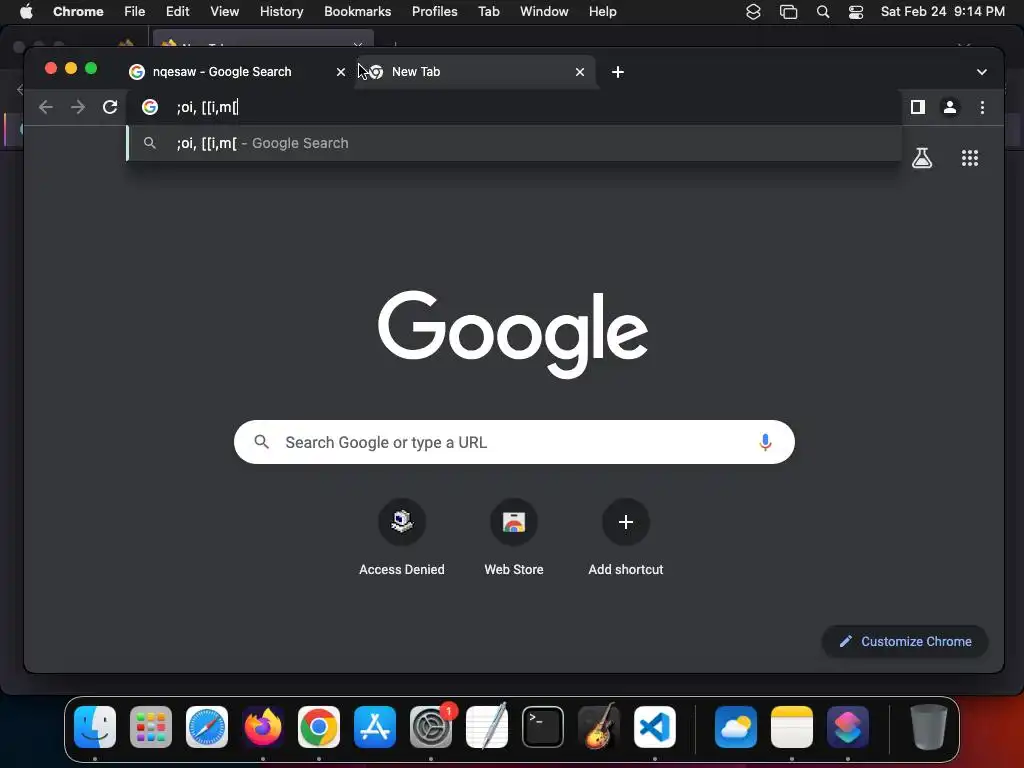The image size is (1024, 768).
Task: Close the New Tab tab
Action: point(579,72)
